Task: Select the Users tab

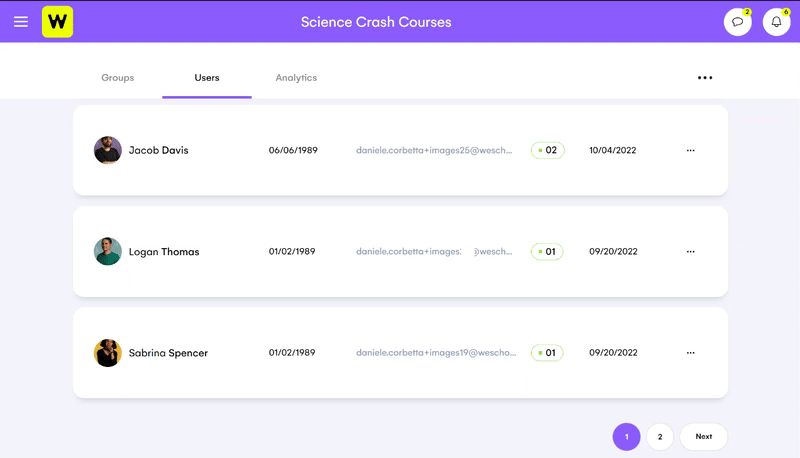Action: (207, 78)
